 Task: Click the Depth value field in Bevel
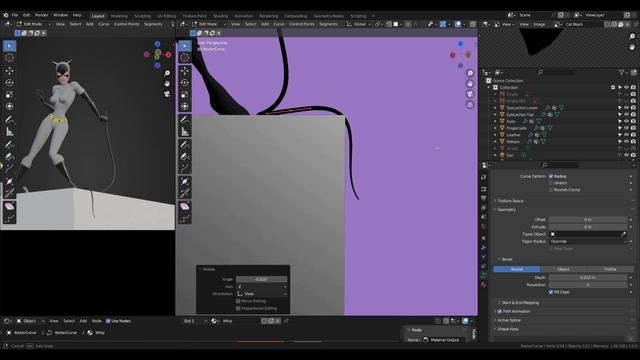coord(588,278)
